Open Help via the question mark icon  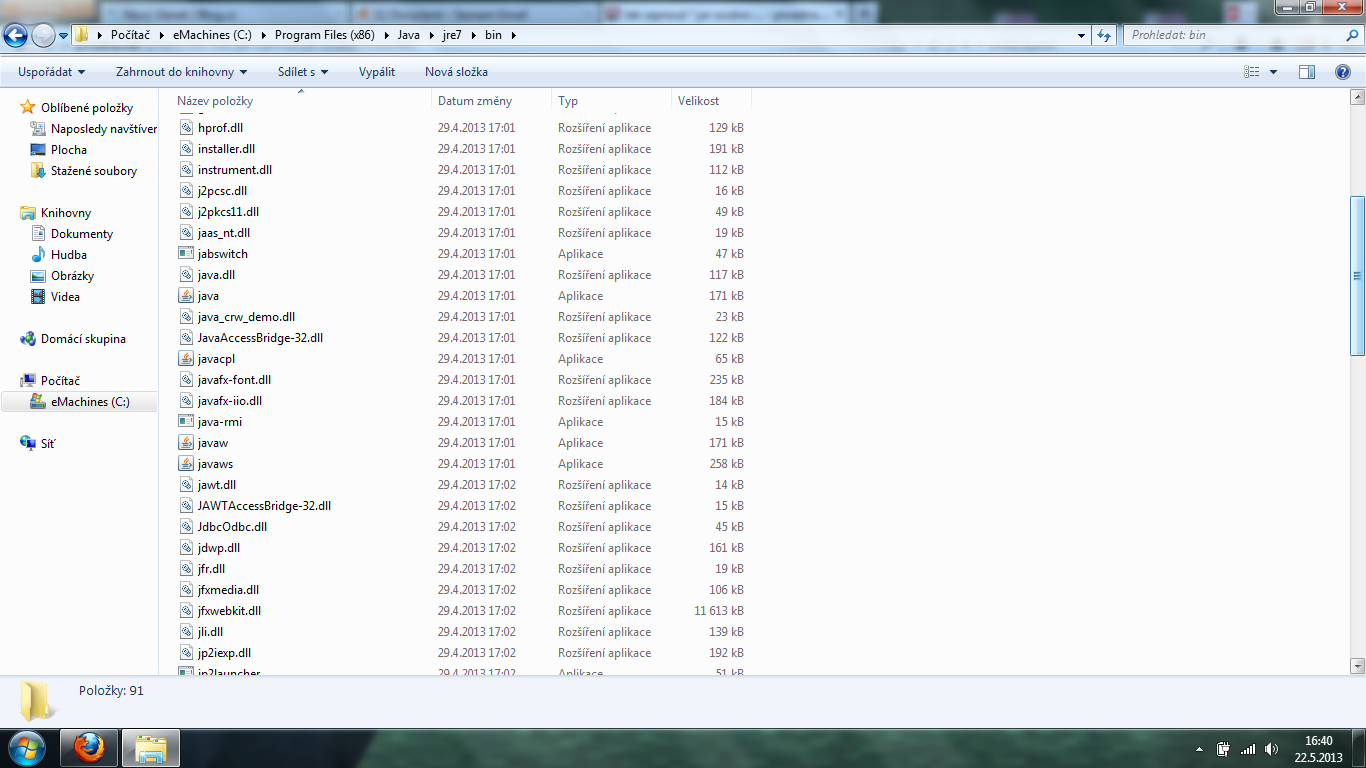pos(1343,72)
